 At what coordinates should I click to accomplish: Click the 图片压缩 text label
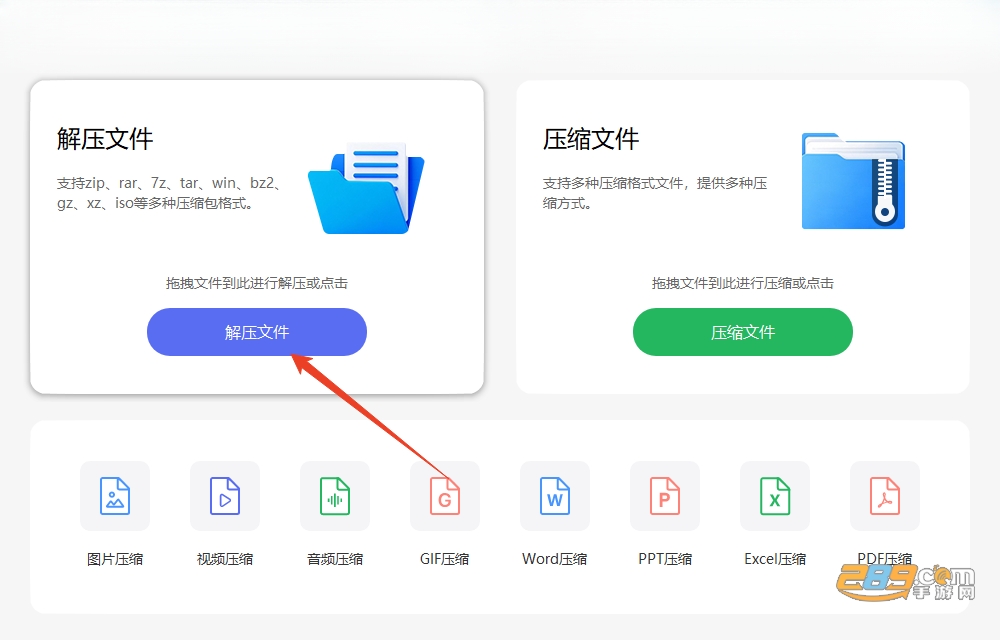(115, 559)
